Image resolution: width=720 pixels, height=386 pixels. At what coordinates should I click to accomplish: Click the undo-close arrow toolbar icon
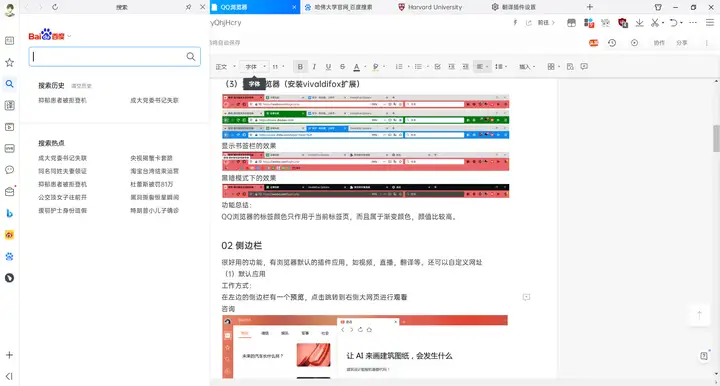(673, 22)
